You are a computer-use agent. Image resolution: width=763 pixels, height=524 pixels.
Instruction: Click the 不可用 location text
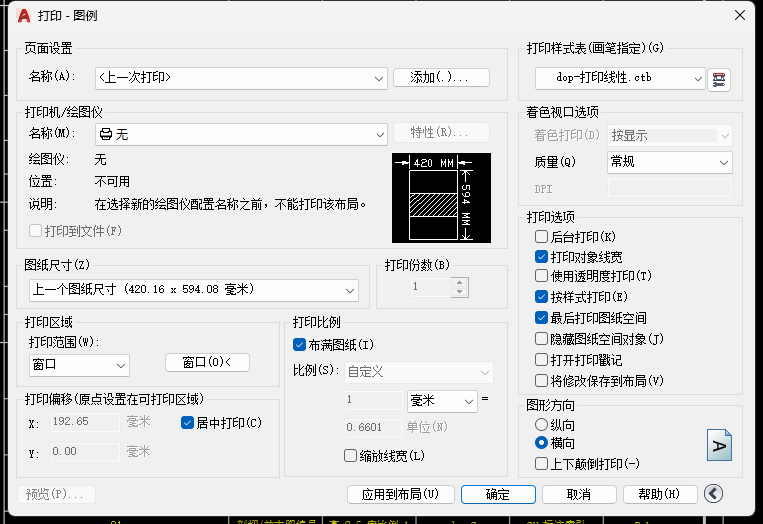(x=112, y=181)
